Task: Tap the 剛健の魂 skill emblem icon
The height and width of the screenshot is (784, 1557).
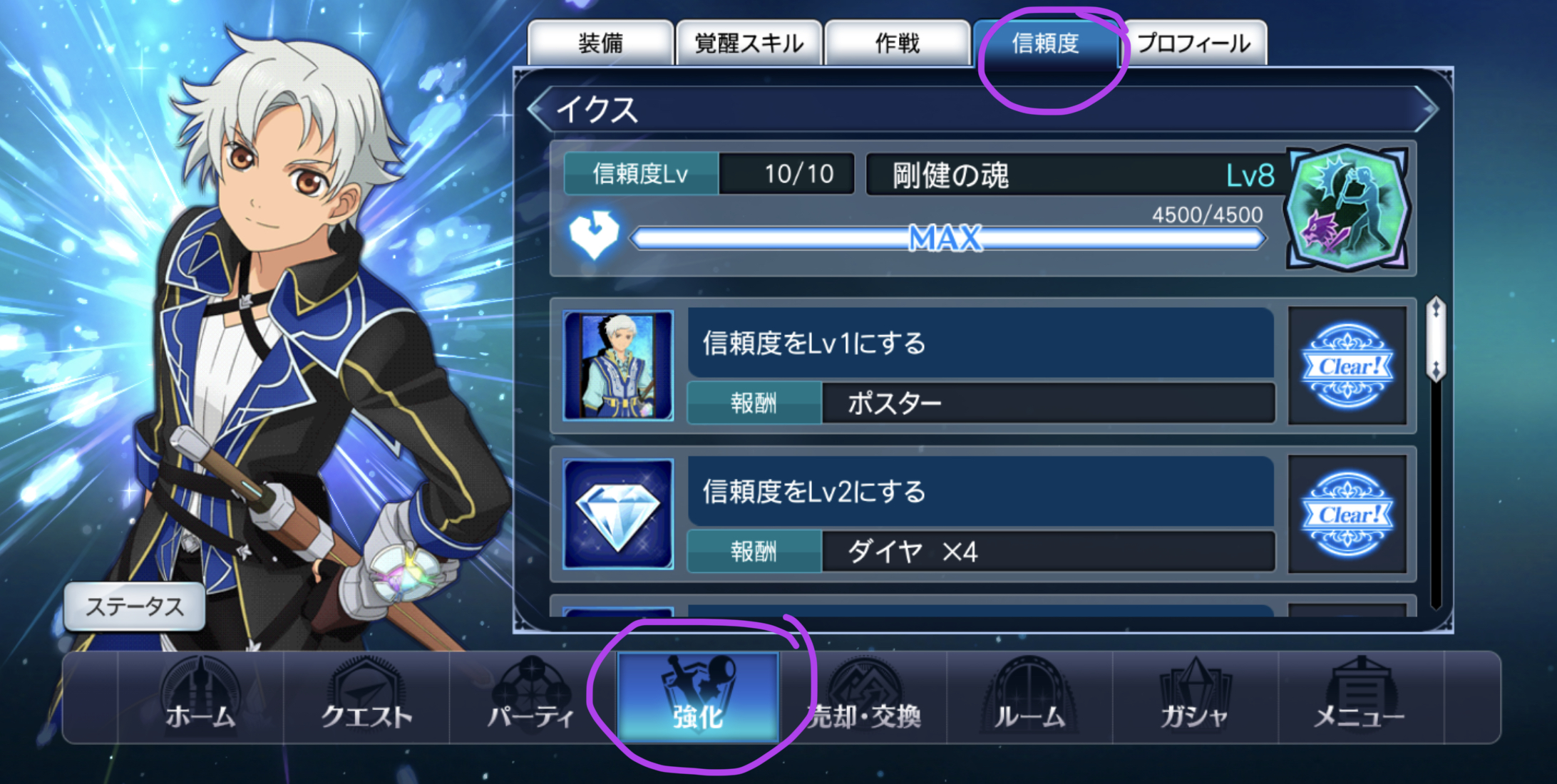Action: 1347,208
